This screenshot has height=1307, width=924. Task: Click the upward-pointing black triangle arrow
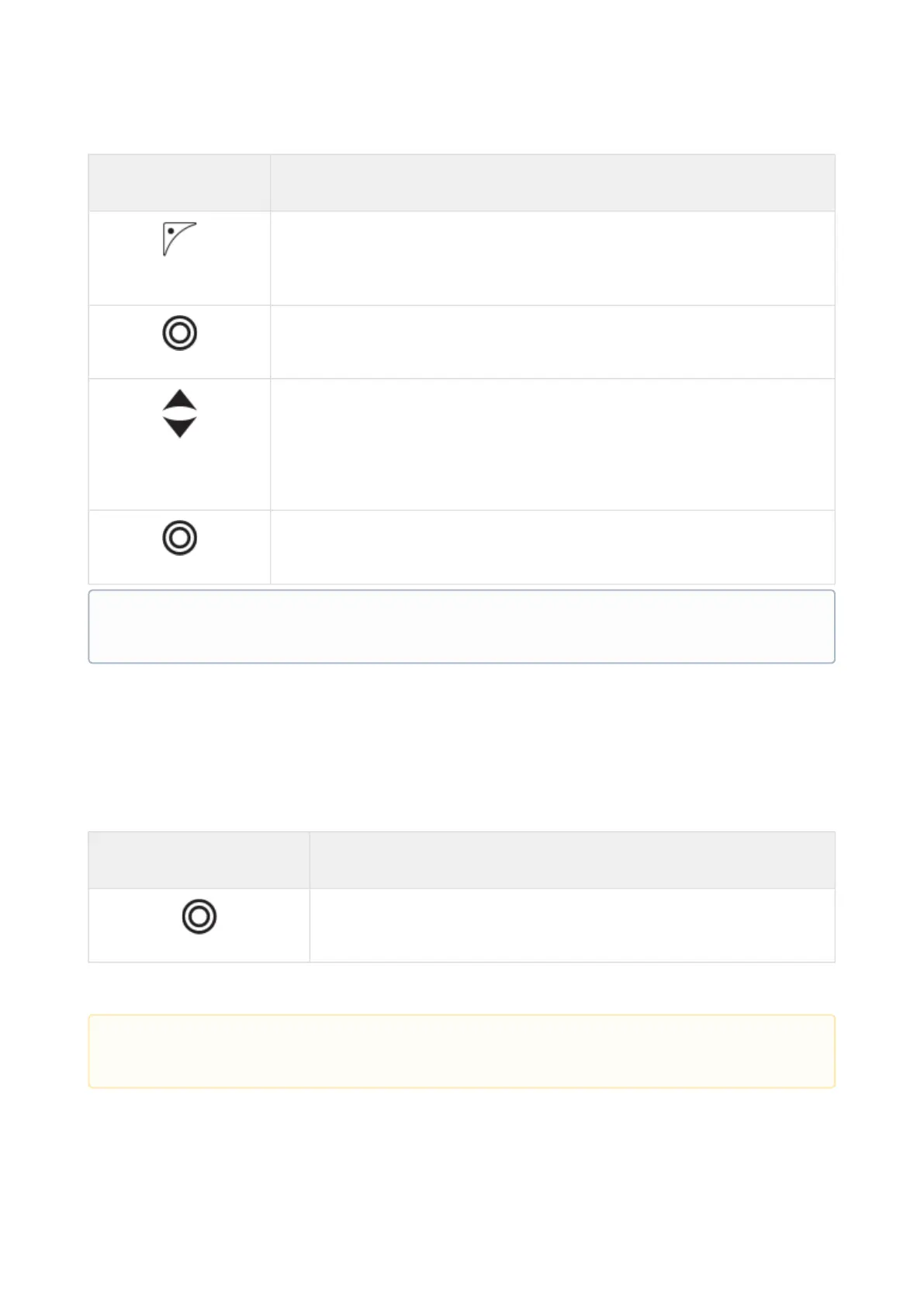click(x=179, y=400)
